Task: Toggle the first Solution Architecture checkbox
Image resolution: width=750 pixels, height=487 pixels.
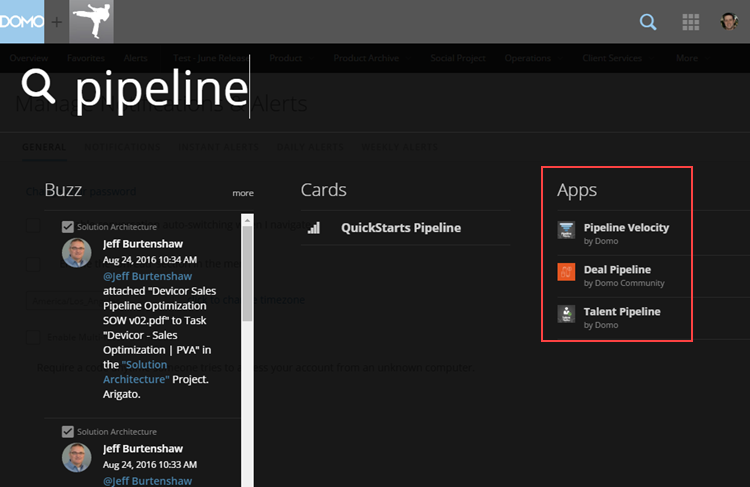Action: (68, 227)
